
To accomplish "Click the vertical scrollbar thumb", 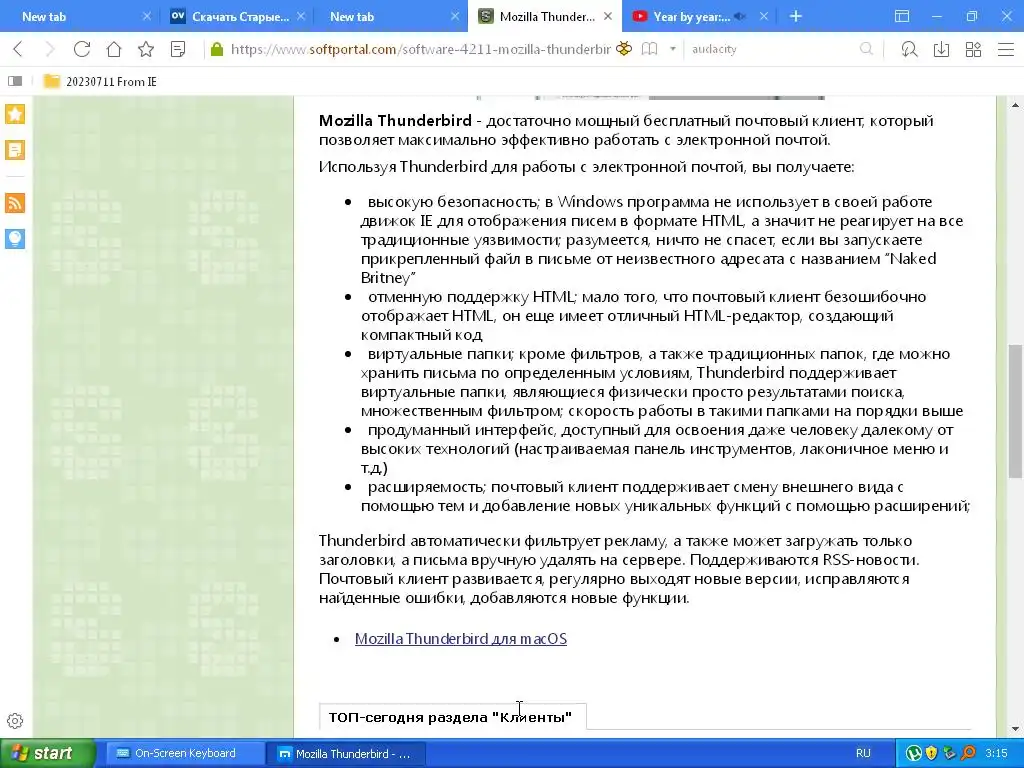I will point(1015,411).
